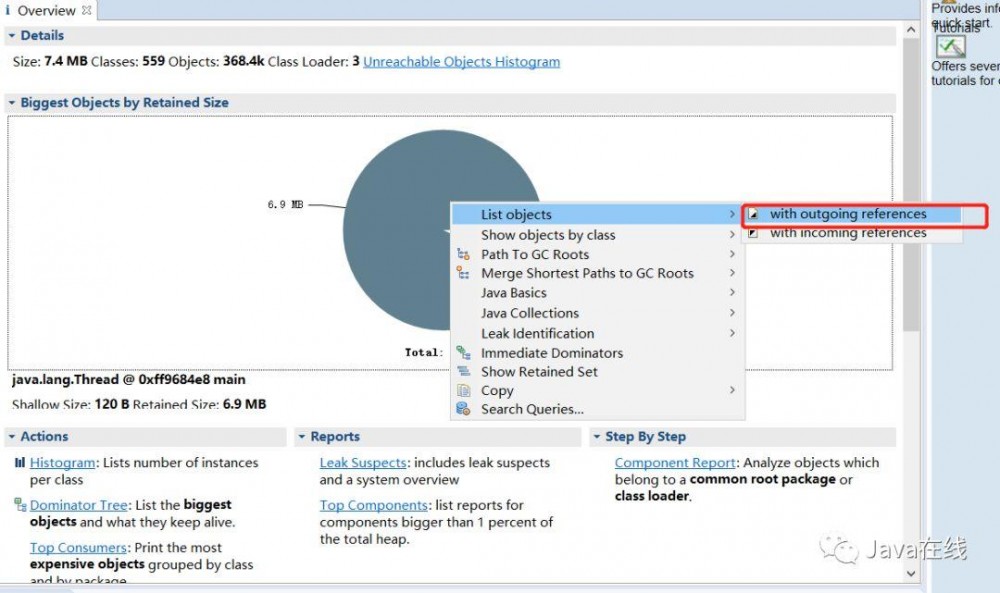Click the Path To GC Roots icon
Image resolution: width=1000 pixels, height=593 pixels.
point(463,254)
